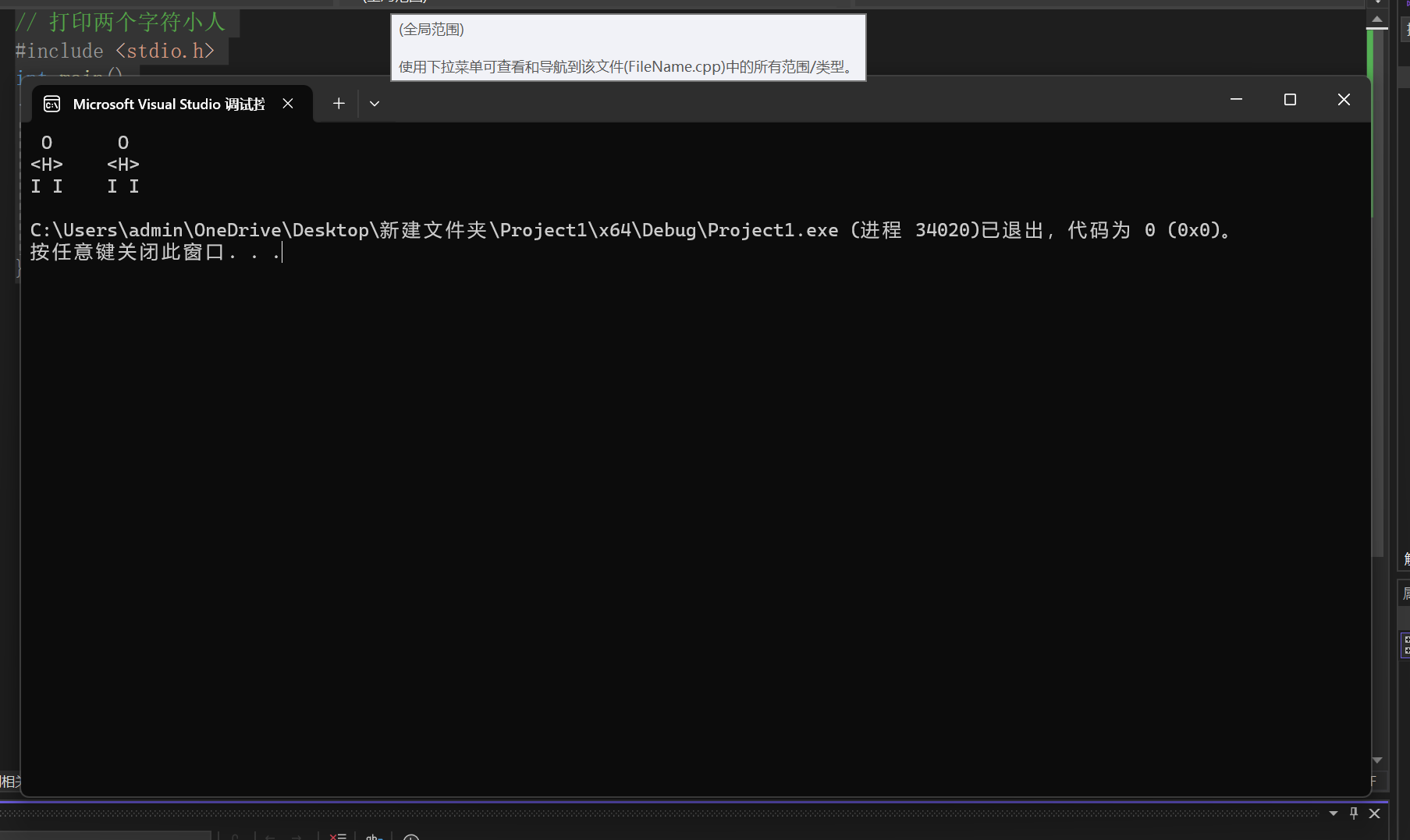Image resolution: width=1410 pixels, height=840 pixels.
Task: Open a new terminal tab with the plus button
Action: 339,102
